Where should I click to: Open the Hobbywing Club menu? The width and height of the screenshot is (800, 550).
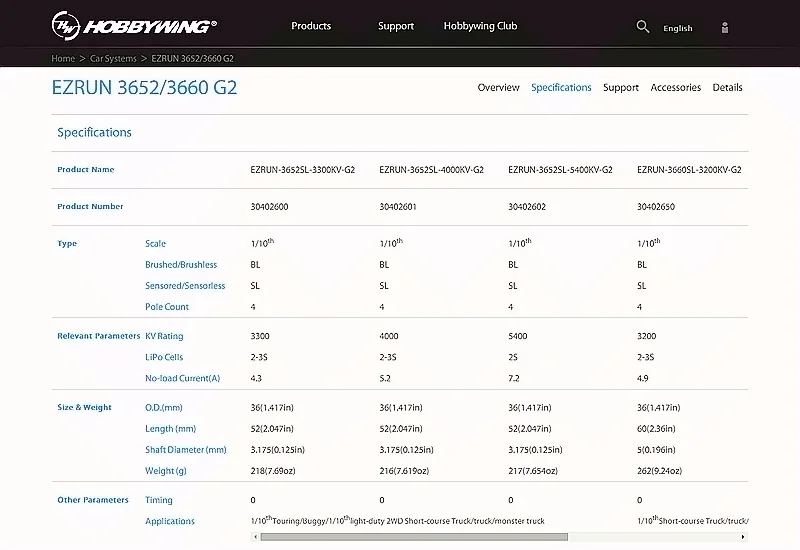pyautogui.click(x=480, y=26)
